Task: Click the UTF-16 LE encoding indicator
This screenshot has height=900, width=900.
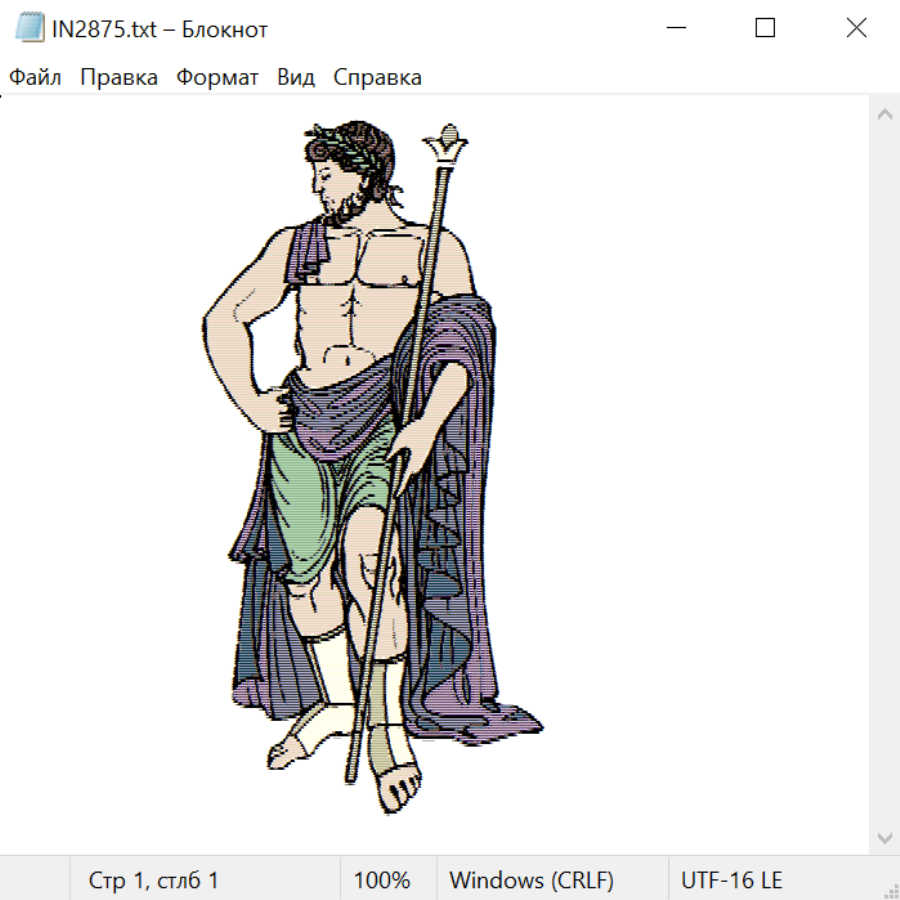Action: pyautogui.click(x=731, y=880)
